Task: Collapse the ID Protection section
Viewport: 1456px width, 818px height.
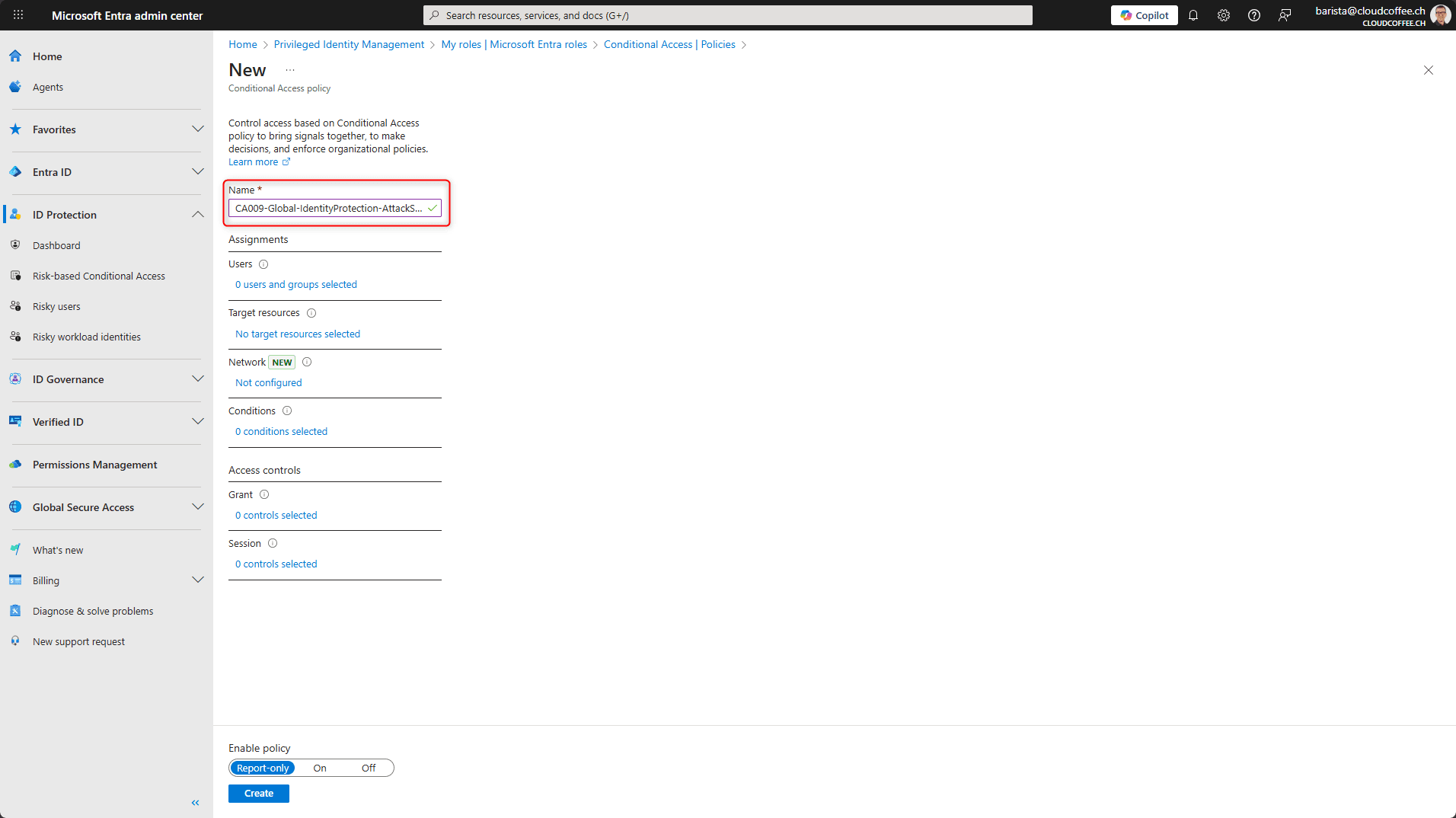Action: [x=198, y=214]
